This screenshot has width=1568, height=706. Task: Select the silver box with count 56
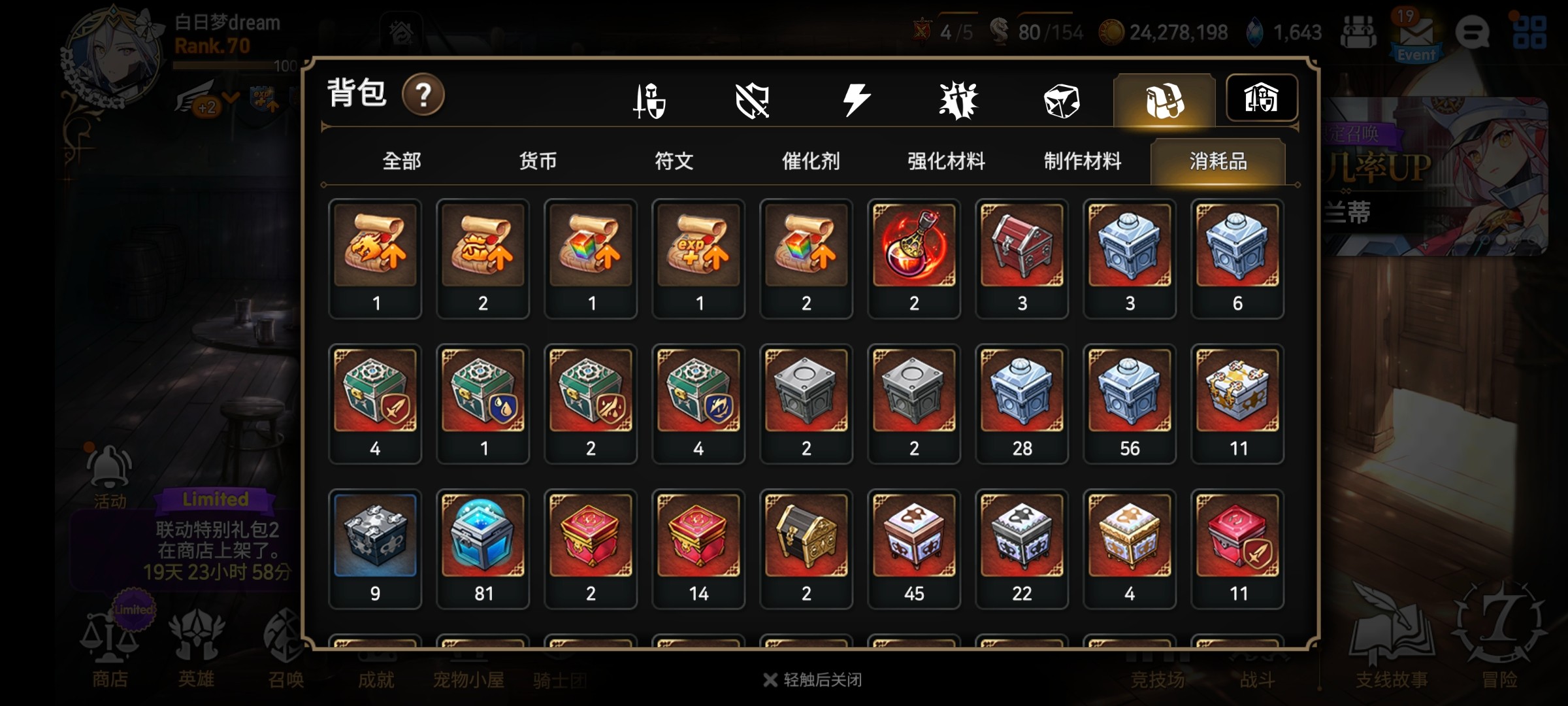(1130, 404)
